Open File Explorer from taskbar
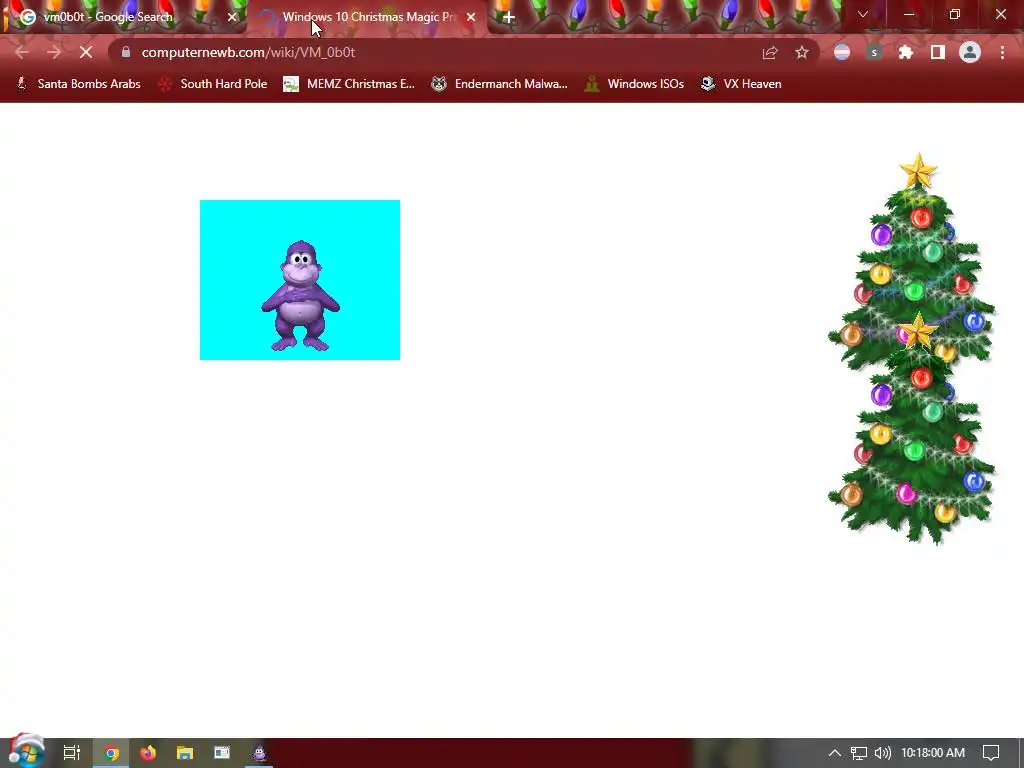 (185, 753)
